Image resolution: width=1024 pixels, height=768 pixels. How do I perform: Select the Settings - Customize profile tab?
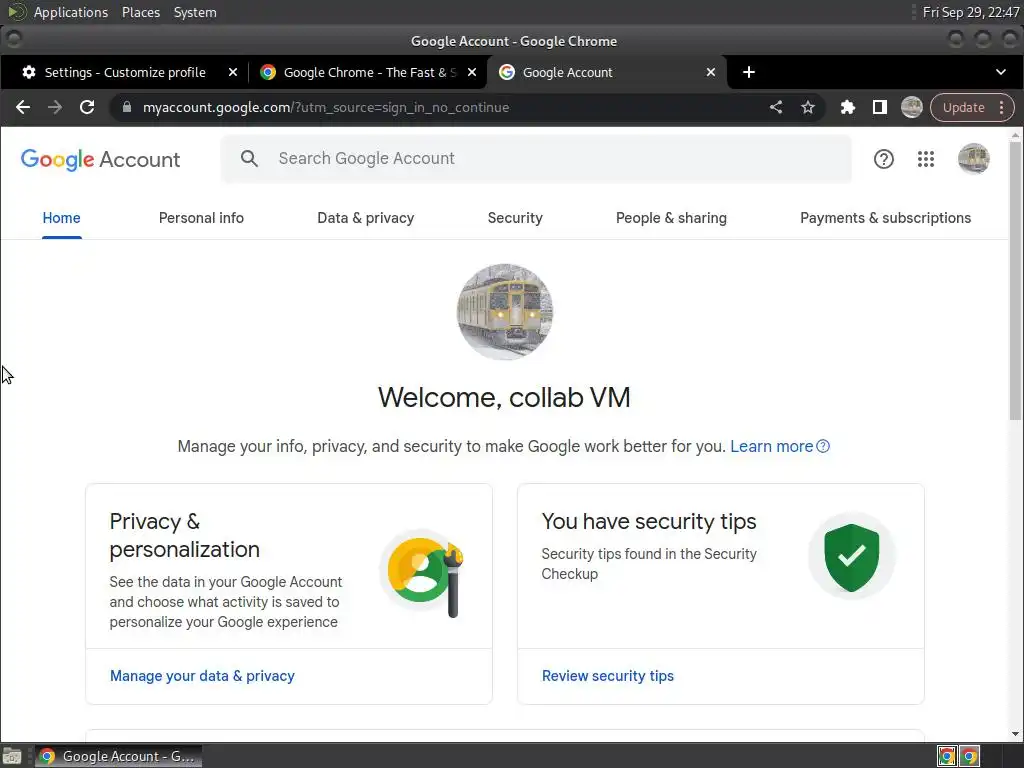click(124, 72)
